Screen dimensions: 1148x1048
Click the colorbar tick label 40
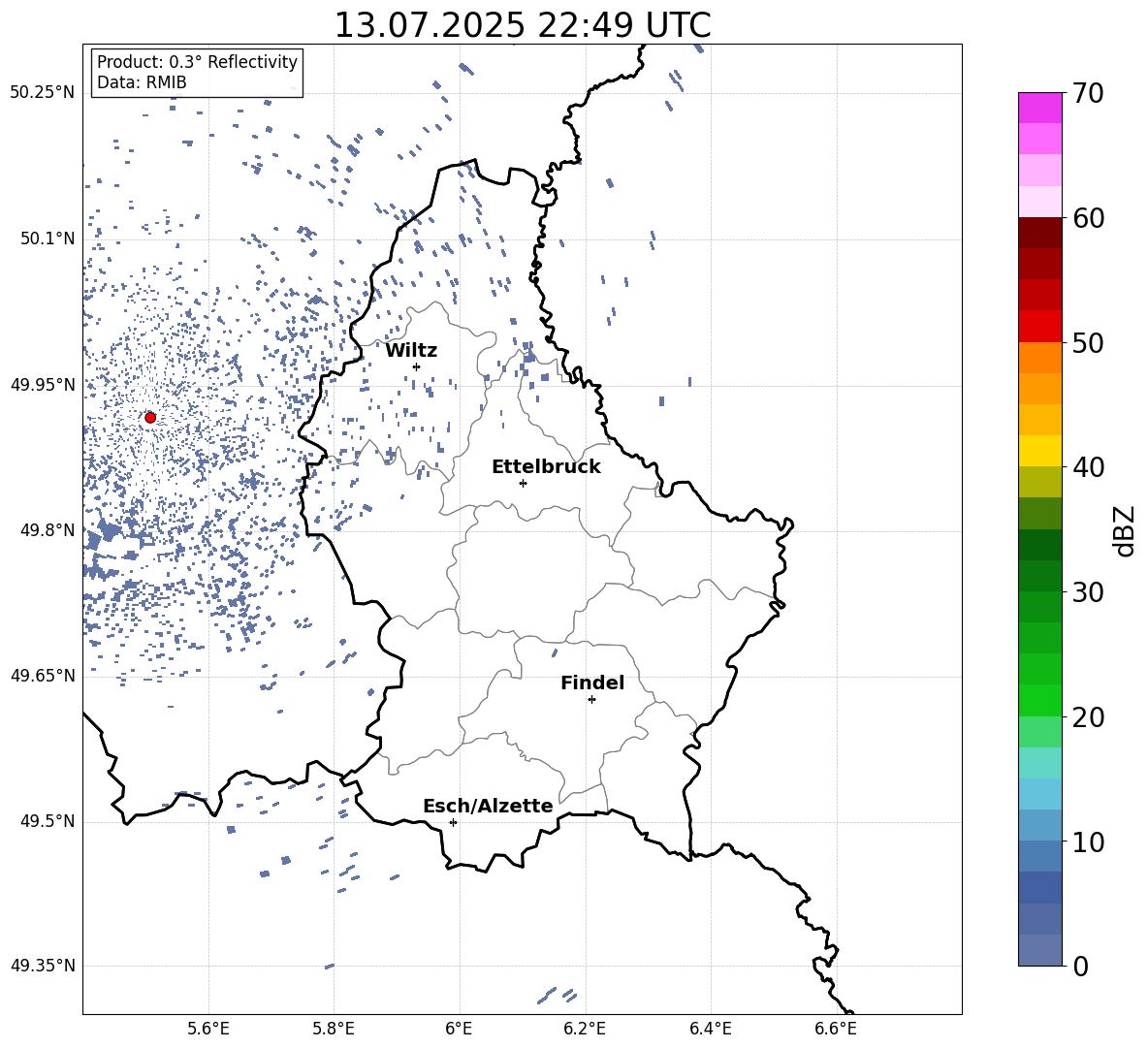coord(1088,467)
